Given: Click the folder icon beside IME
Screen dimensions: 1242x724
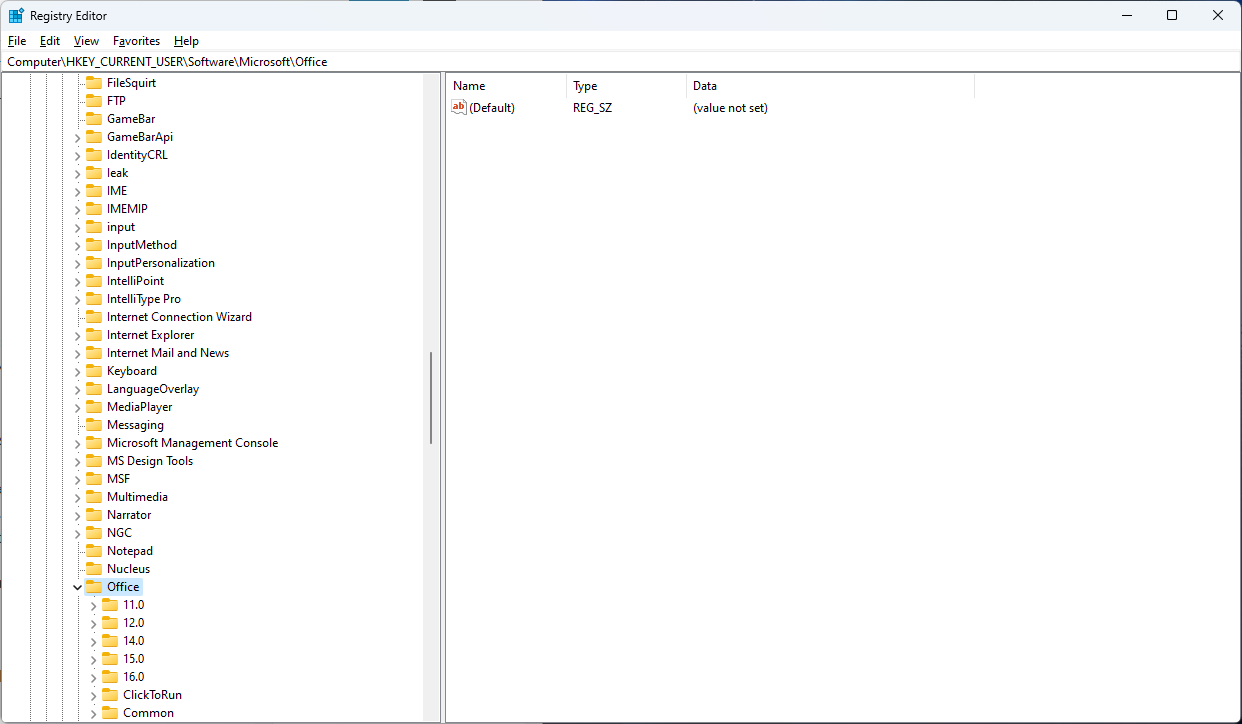Looking at the screenshot, I should tap(94, 191).
